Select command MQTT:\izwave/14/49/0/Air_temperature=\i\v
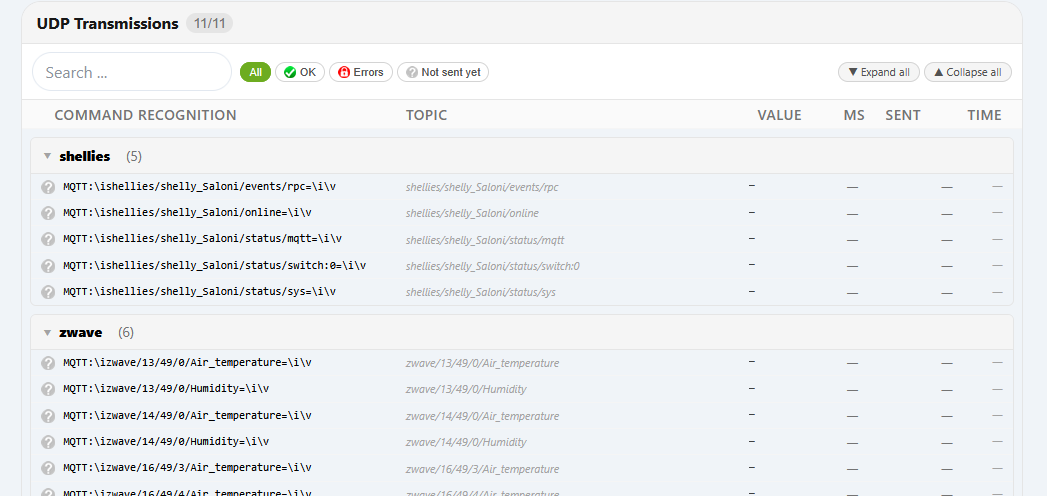1047x496 pixels. coord(188,415)
